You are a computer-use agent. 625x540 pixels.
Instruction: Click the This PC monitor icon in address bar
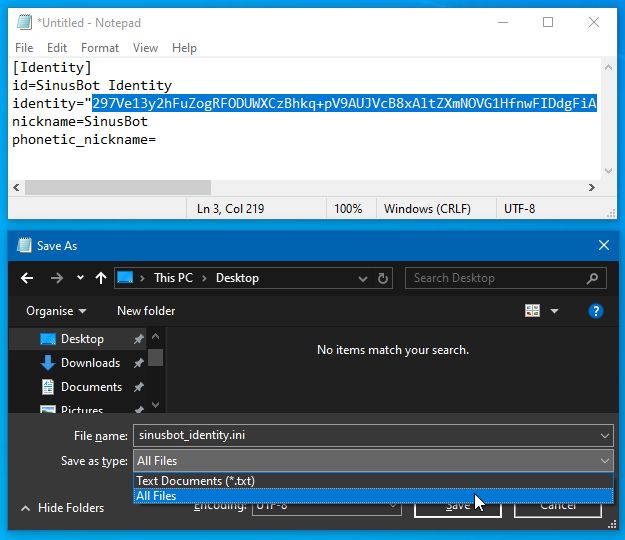pos(125,277)
